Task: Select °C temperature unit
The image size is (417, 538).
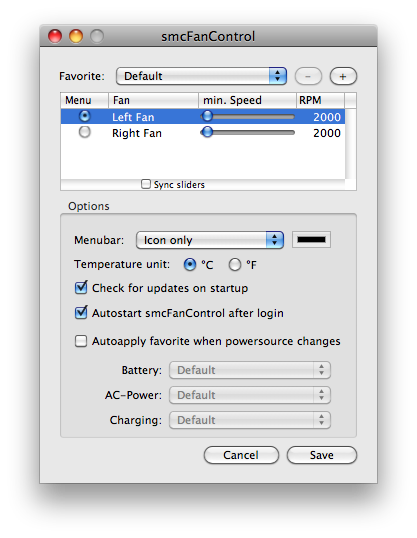Action: (190, 265)
